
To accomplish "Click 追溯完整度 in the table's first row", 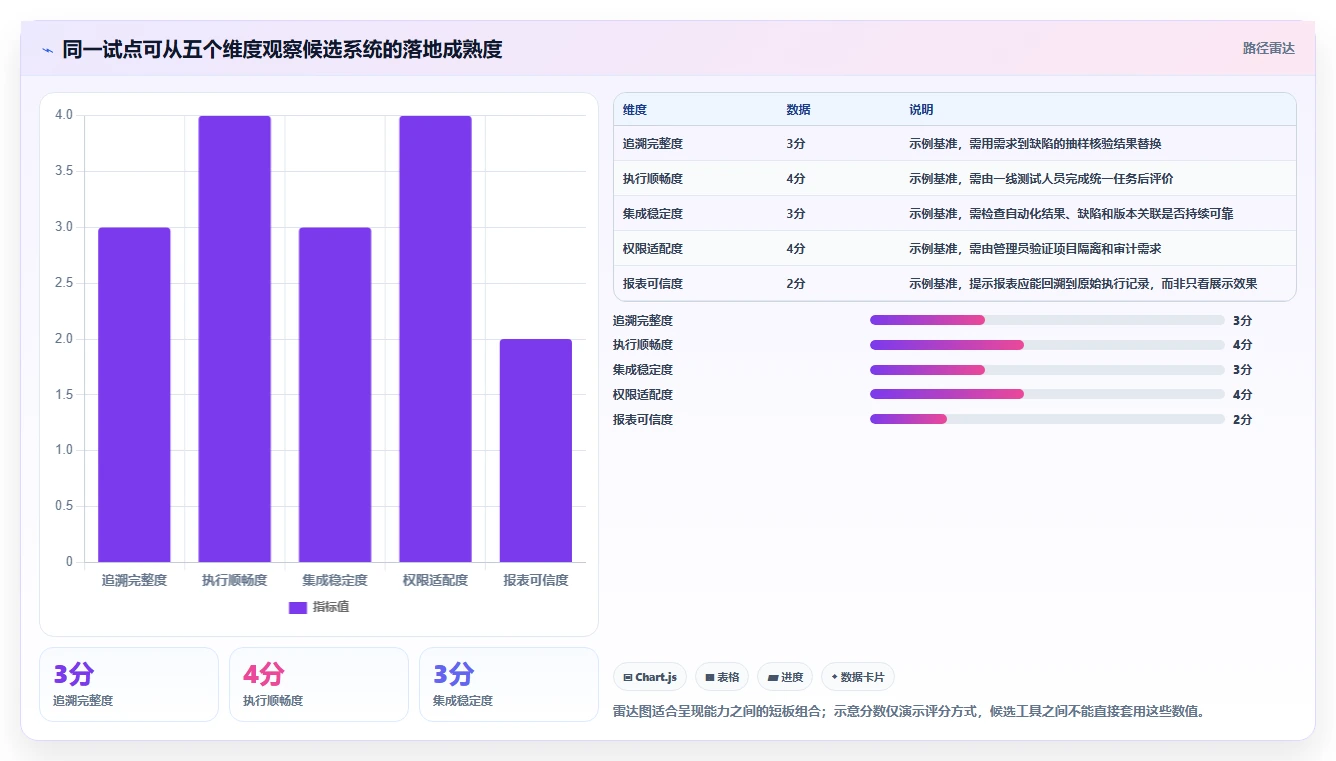I will pyautogui.click(x=653, y=144).
